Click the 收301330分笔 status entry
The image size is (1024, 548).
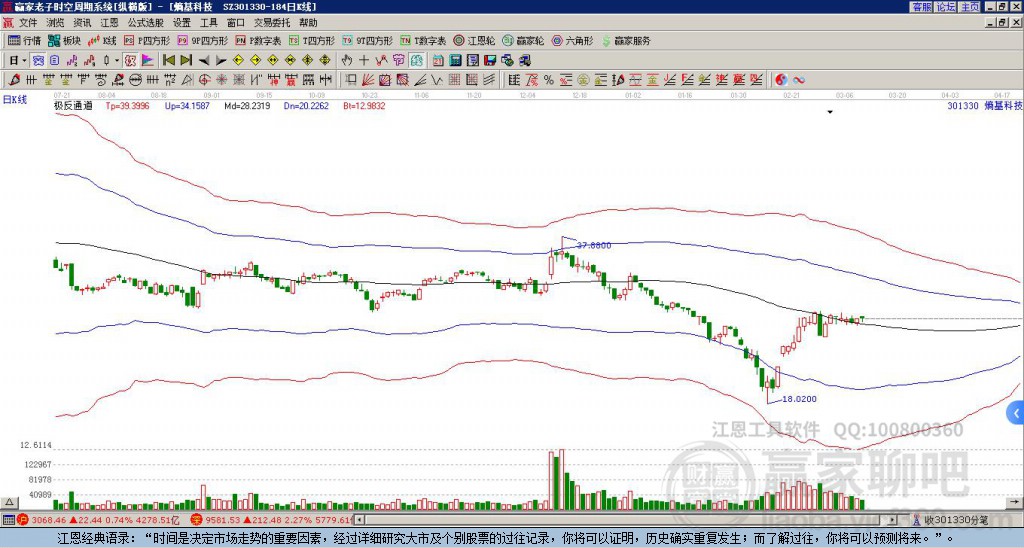951,520
